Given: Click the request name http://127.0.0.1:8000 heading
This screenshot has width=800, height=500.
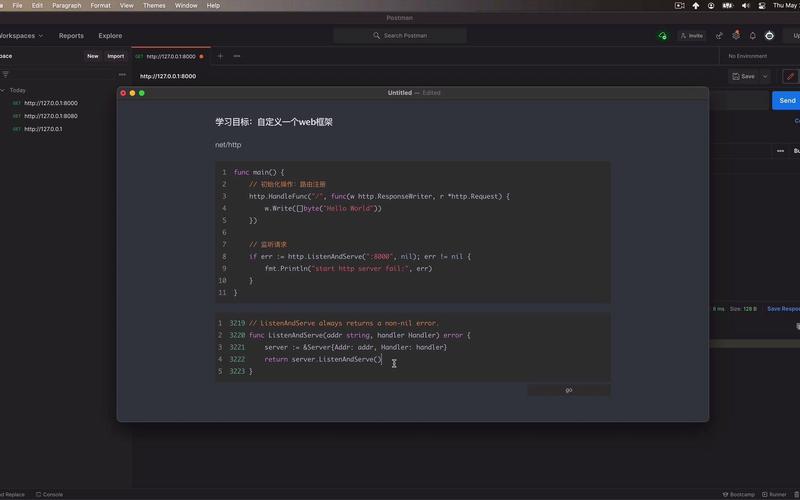Looking at the screenshot, I should tap(168, 76).
